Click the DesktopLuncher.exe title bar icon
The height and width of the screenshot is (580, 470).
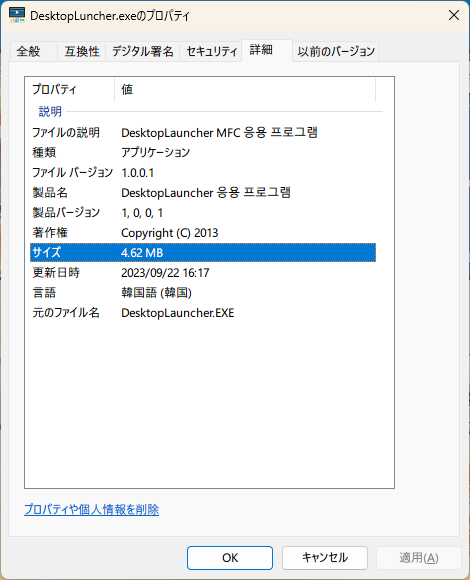point(17,15)
